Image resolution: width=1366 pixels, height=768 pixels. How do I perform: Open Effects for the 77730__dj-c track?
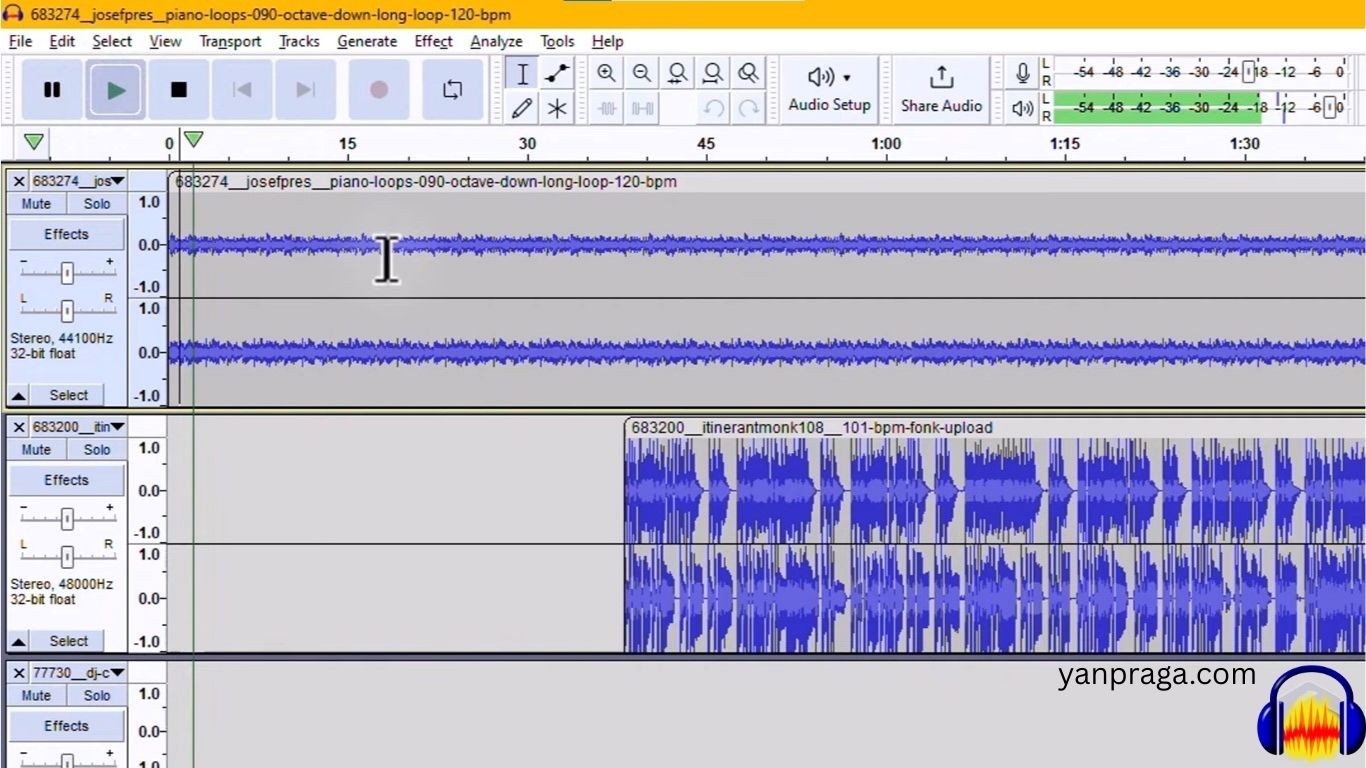[x=67, y=726]
